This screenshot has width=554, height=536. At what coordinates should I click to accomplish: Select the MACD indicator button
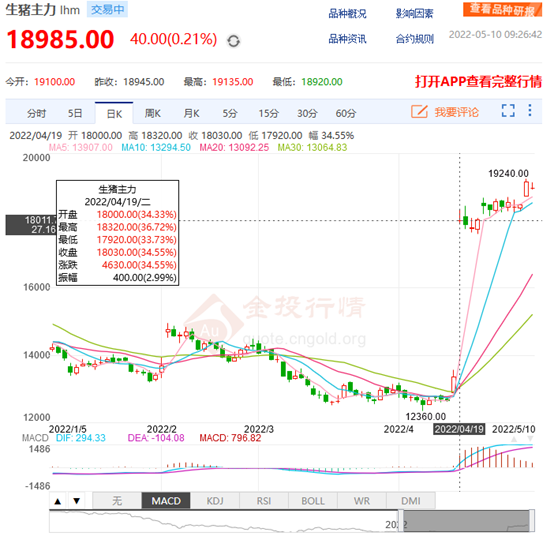click(166, 501)
